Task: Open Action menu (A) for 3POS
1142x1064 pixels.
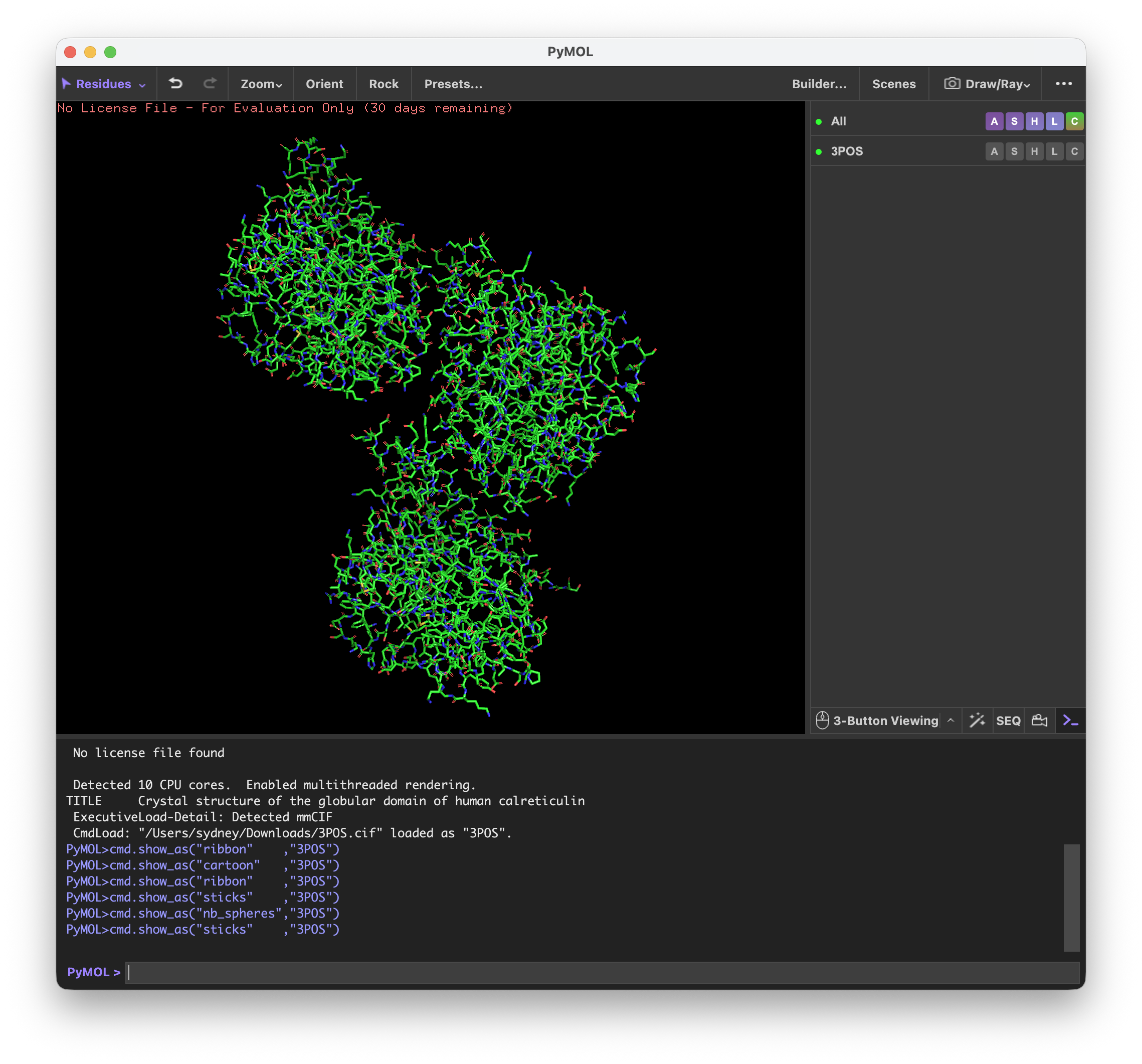Action: pos(994,151)
